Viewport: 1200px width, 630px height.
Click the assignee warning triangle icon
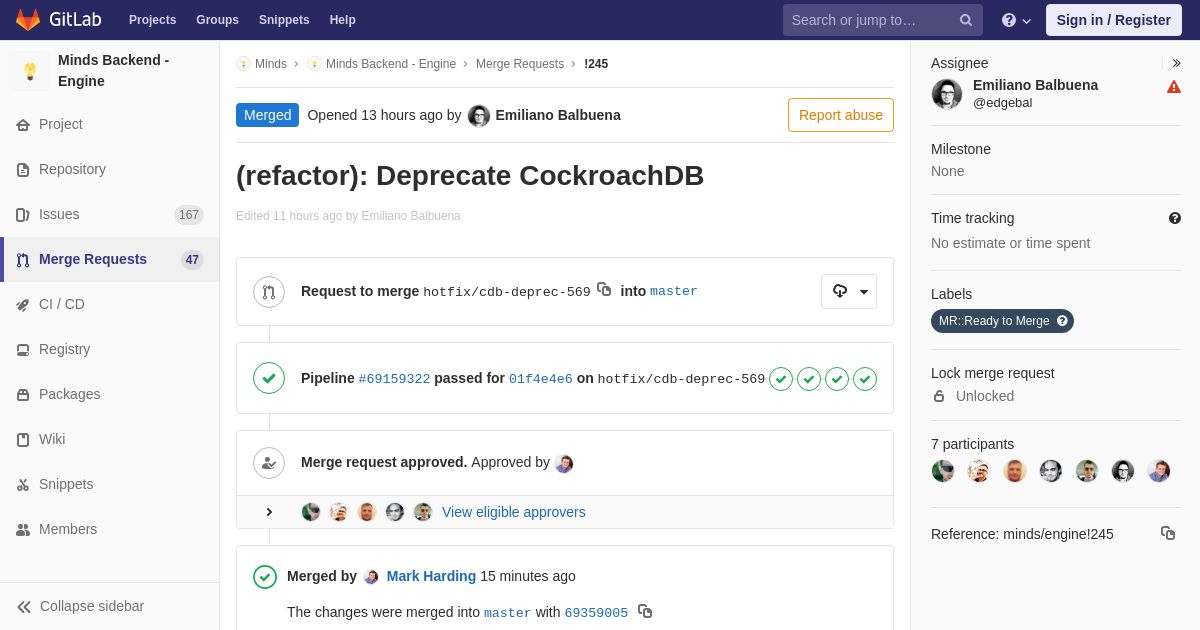(x=1174, y=87)
